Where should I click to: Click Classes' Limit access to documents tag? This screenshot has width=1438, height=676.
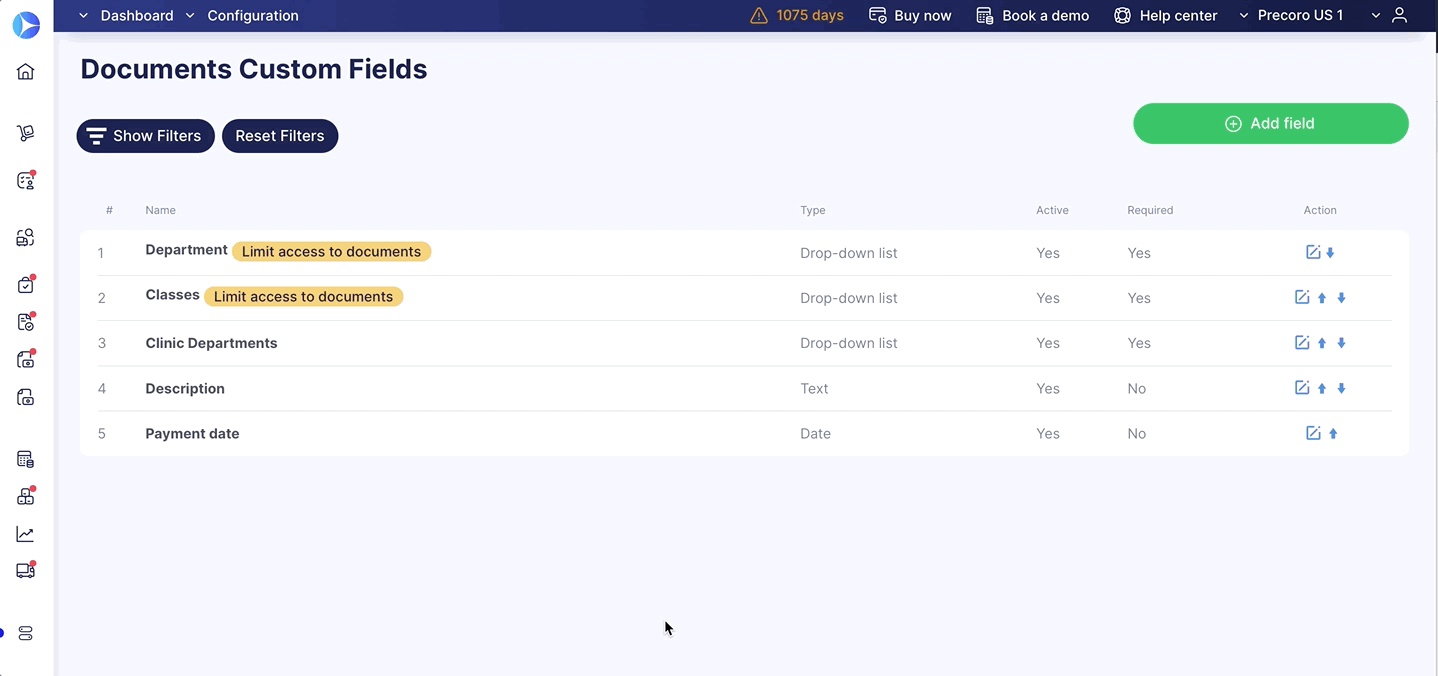(x=303, y=297)
